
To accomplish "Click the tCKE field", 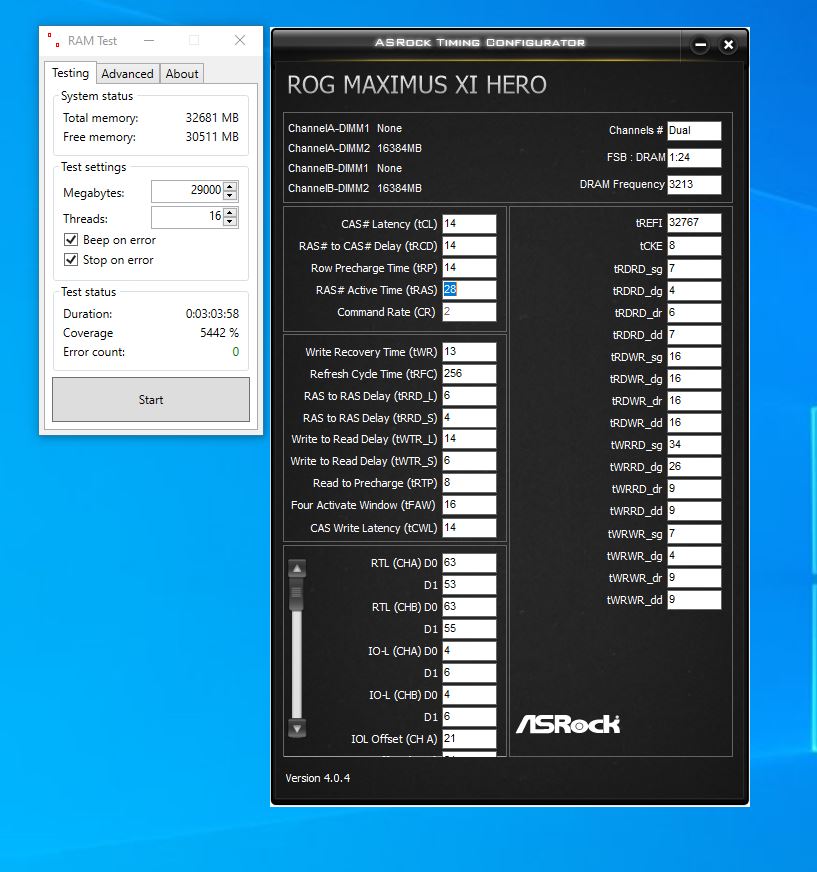I will [694, 246].
